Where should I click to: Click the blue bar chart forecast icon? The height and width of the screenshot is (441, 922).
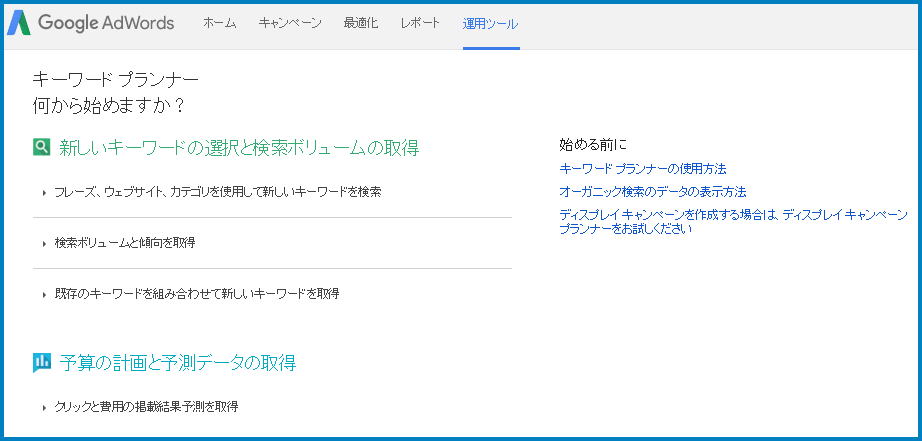(42, 363)
